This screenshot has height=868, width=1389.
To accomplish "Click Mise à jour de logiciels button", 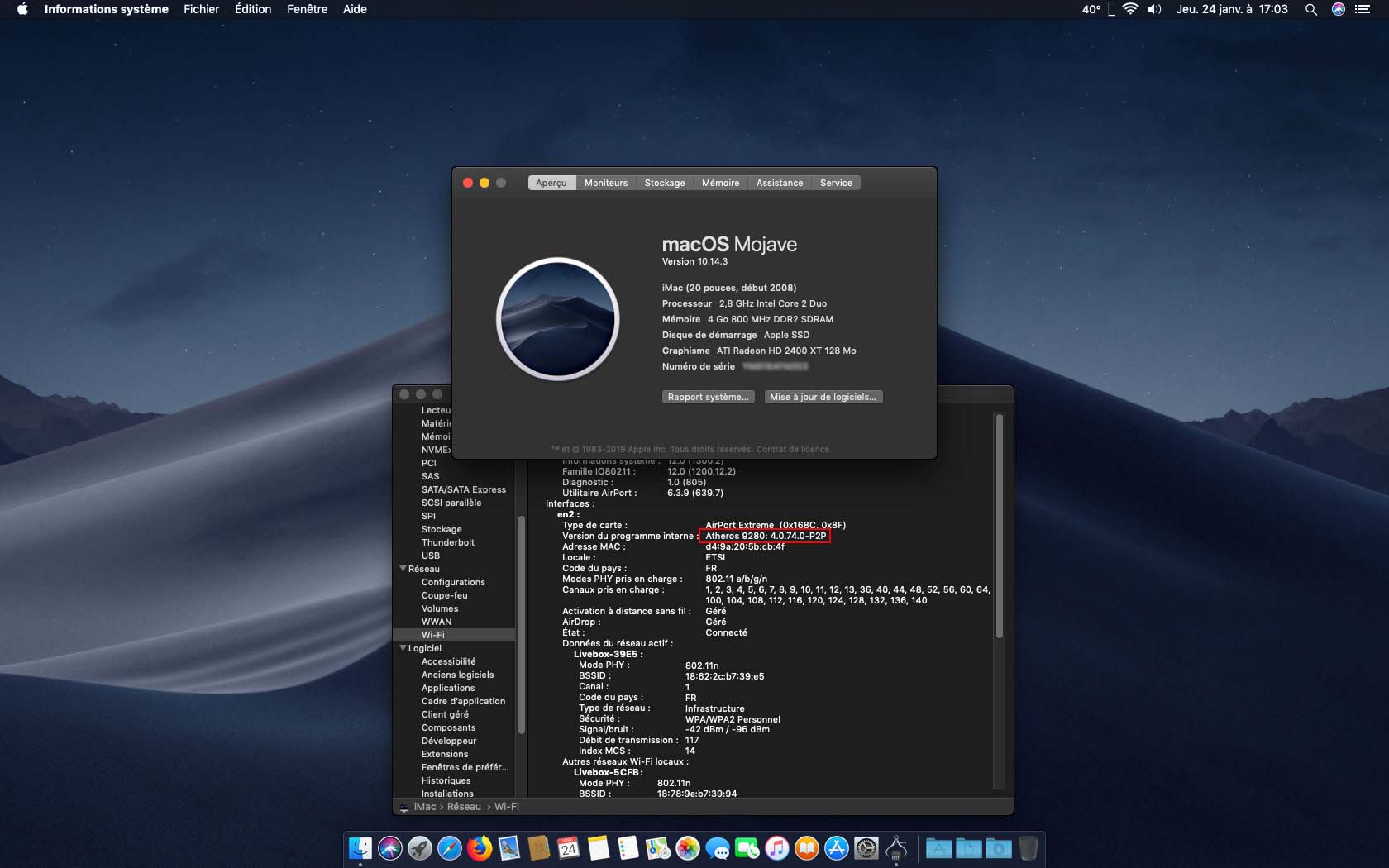I will 823,397.
